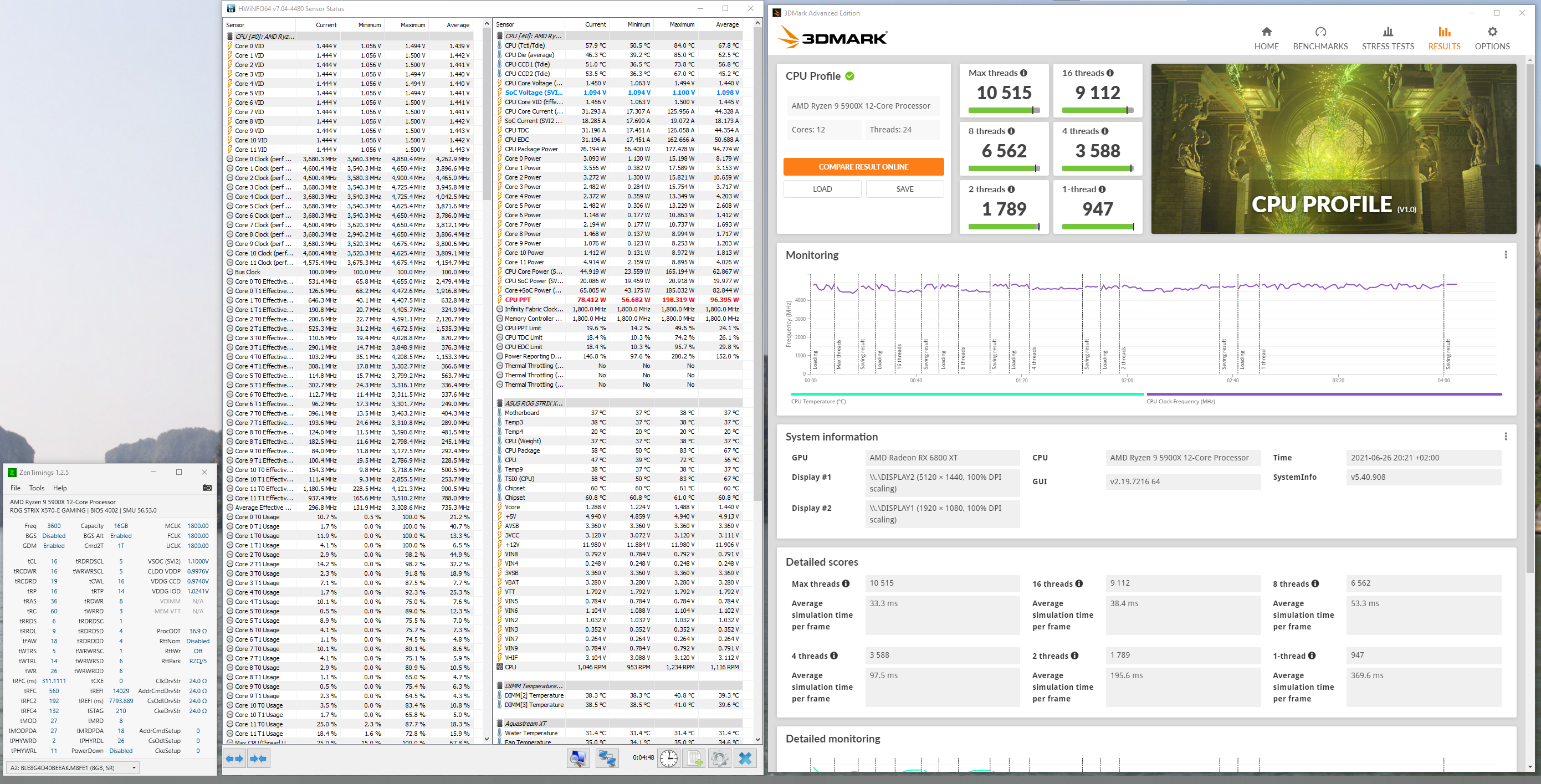Click the Save result button
Viewport: 1541px width, 784px height.
(904, 189)
